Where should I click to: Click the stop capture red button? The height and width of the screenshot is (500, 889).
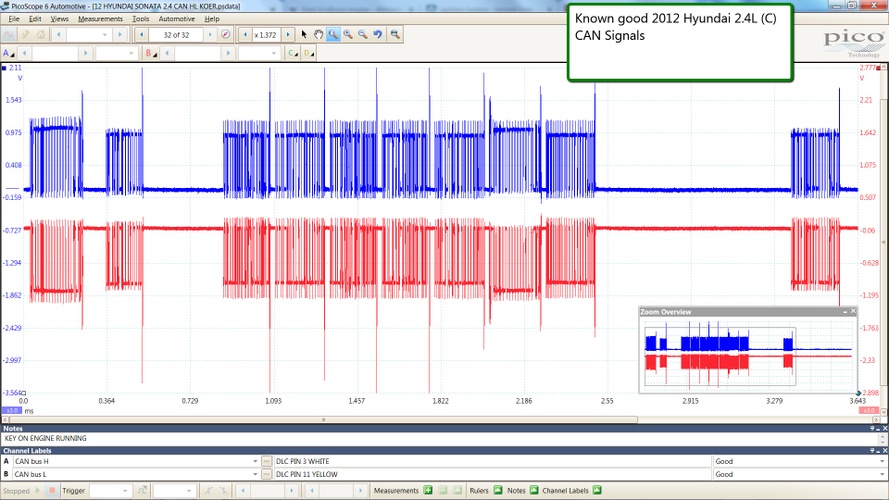pos(52,490)
